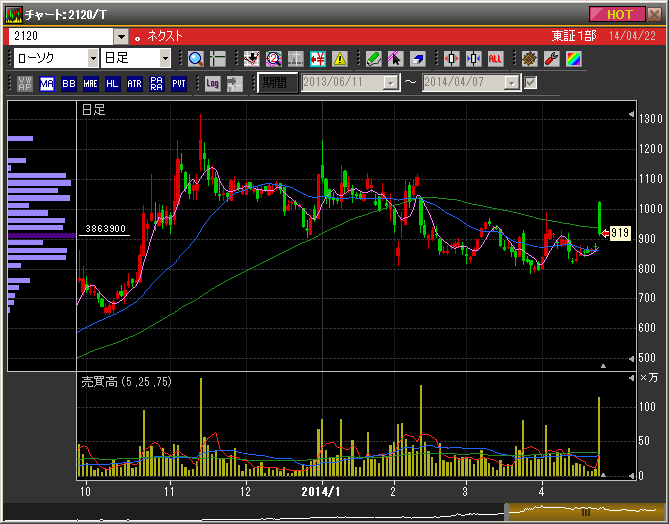Open the stock code 2120 dropdown

(120, 35)
